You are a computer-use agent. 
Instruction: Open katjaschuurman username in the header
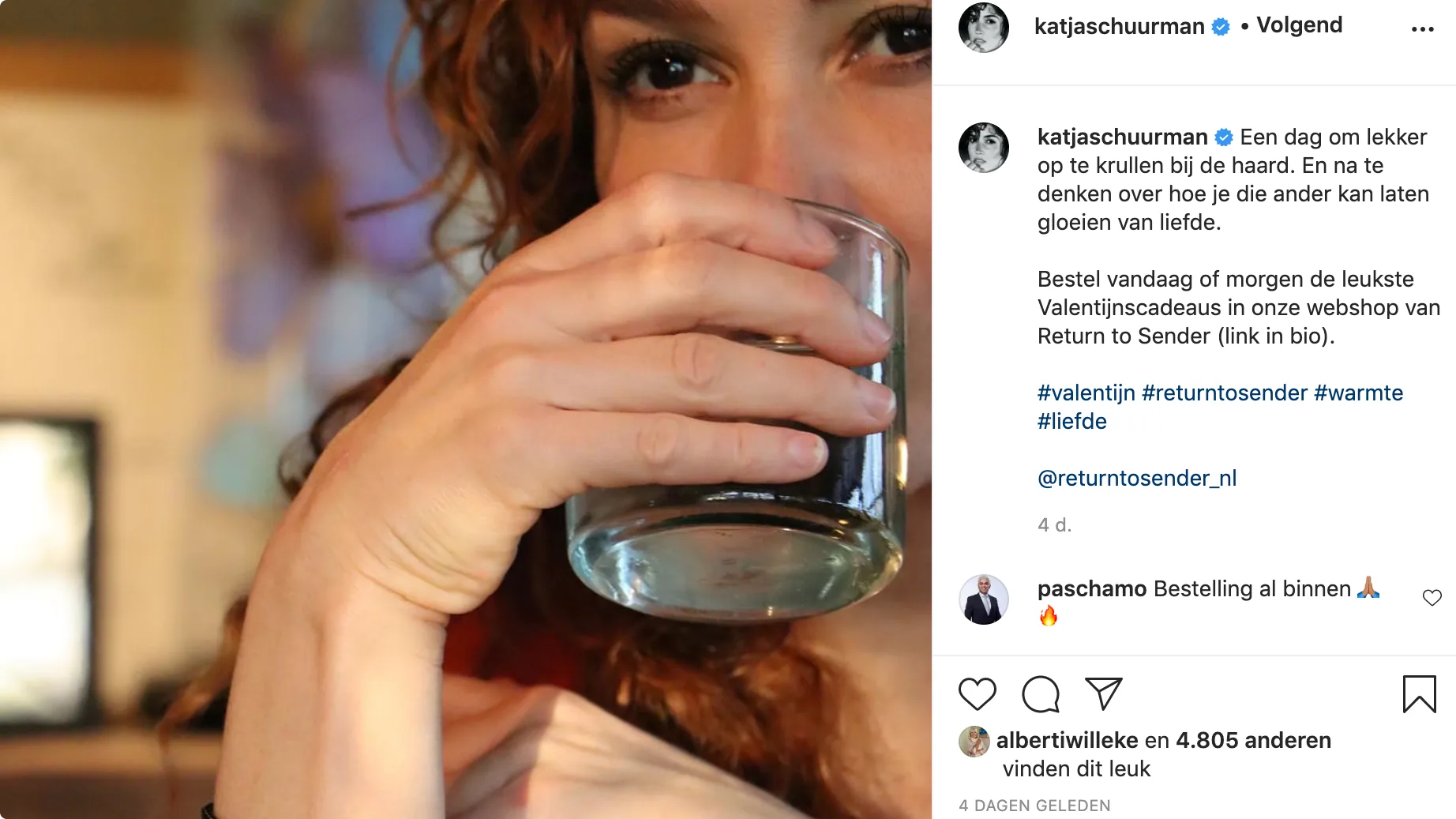[1119, 27]
